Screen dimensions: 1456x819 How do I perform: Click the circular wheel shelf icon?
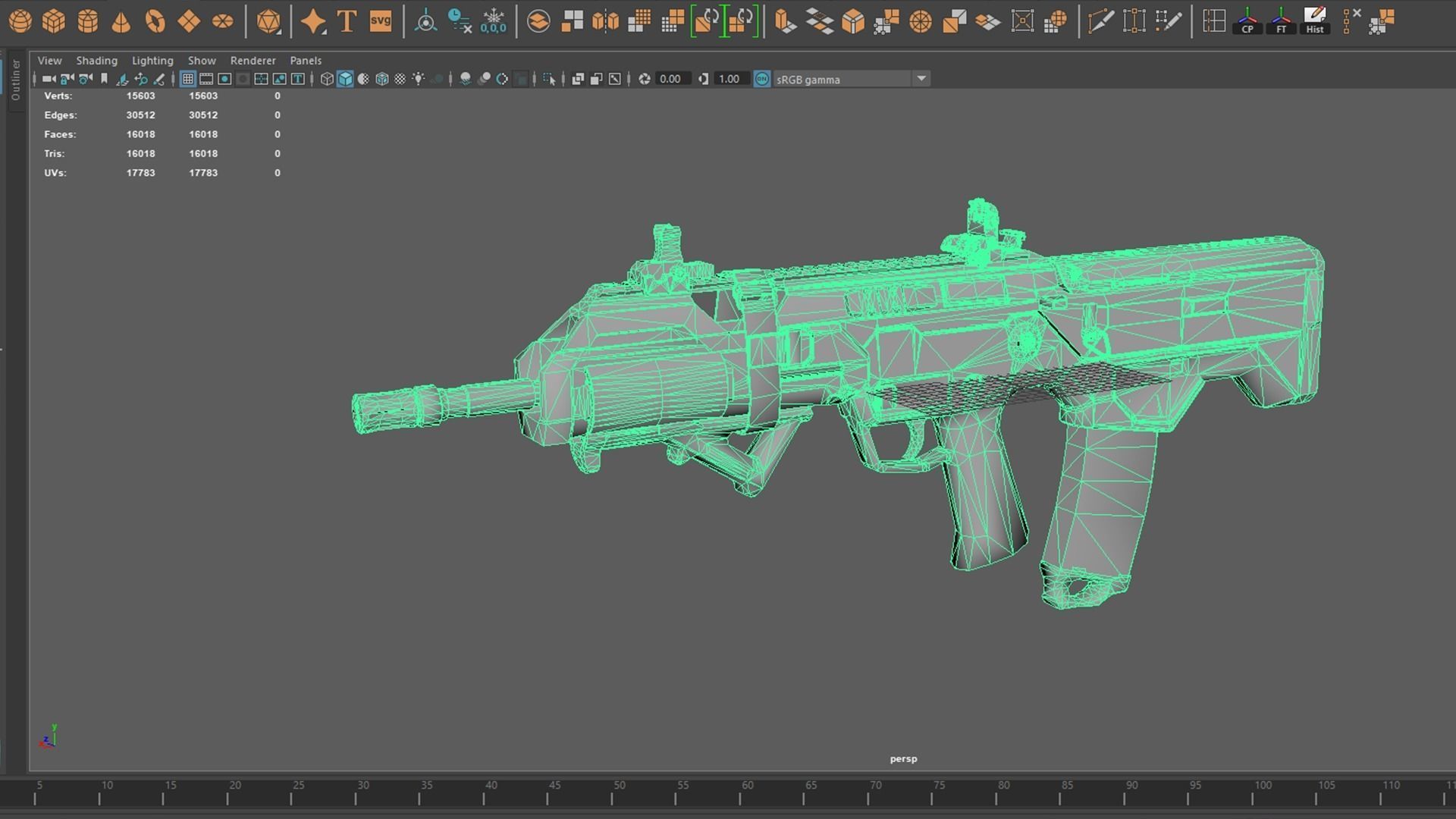tap(921, 21)
